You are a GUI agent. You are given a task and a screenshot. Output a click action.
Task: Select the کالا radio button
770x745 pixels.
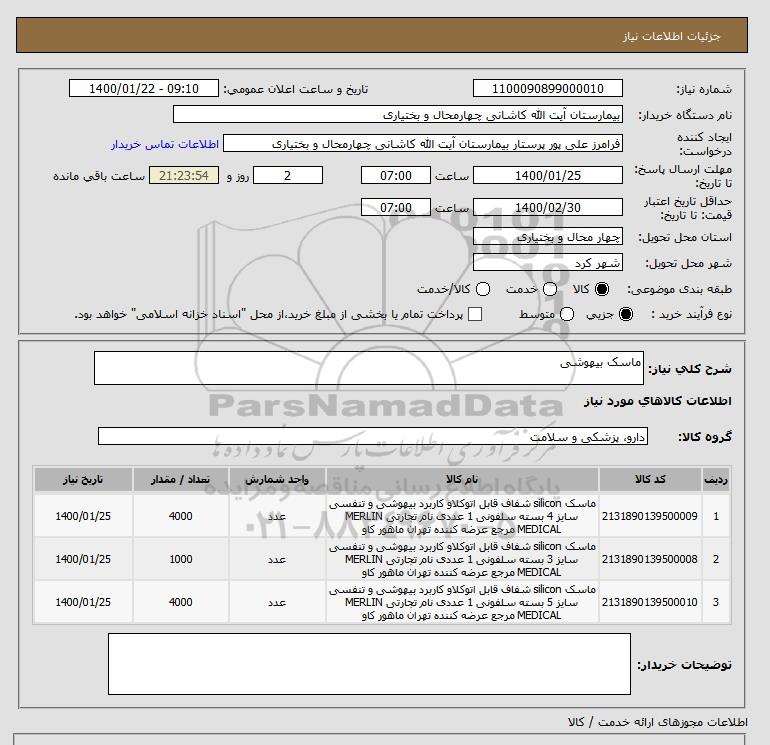(602, 289)
